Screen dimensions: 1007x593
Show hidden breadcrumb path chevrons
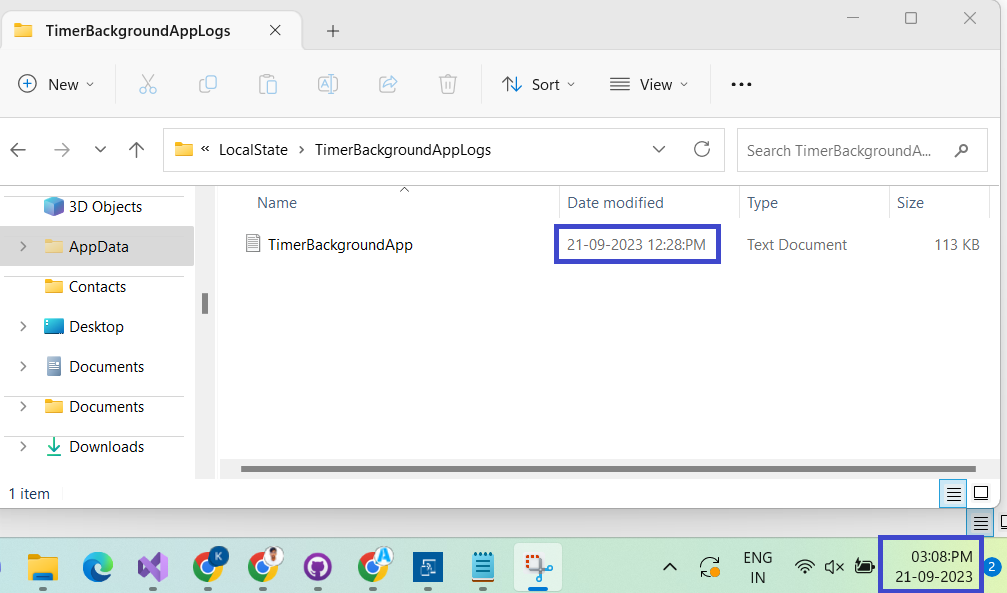click(205, 149)
